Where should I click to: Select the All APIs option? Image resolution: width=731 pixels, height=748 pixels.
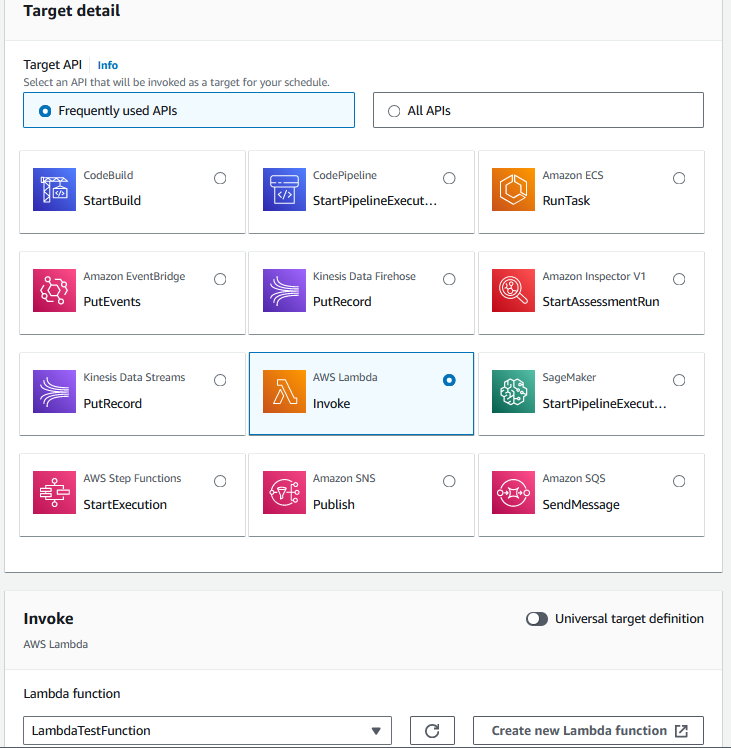tap(538, 110)
